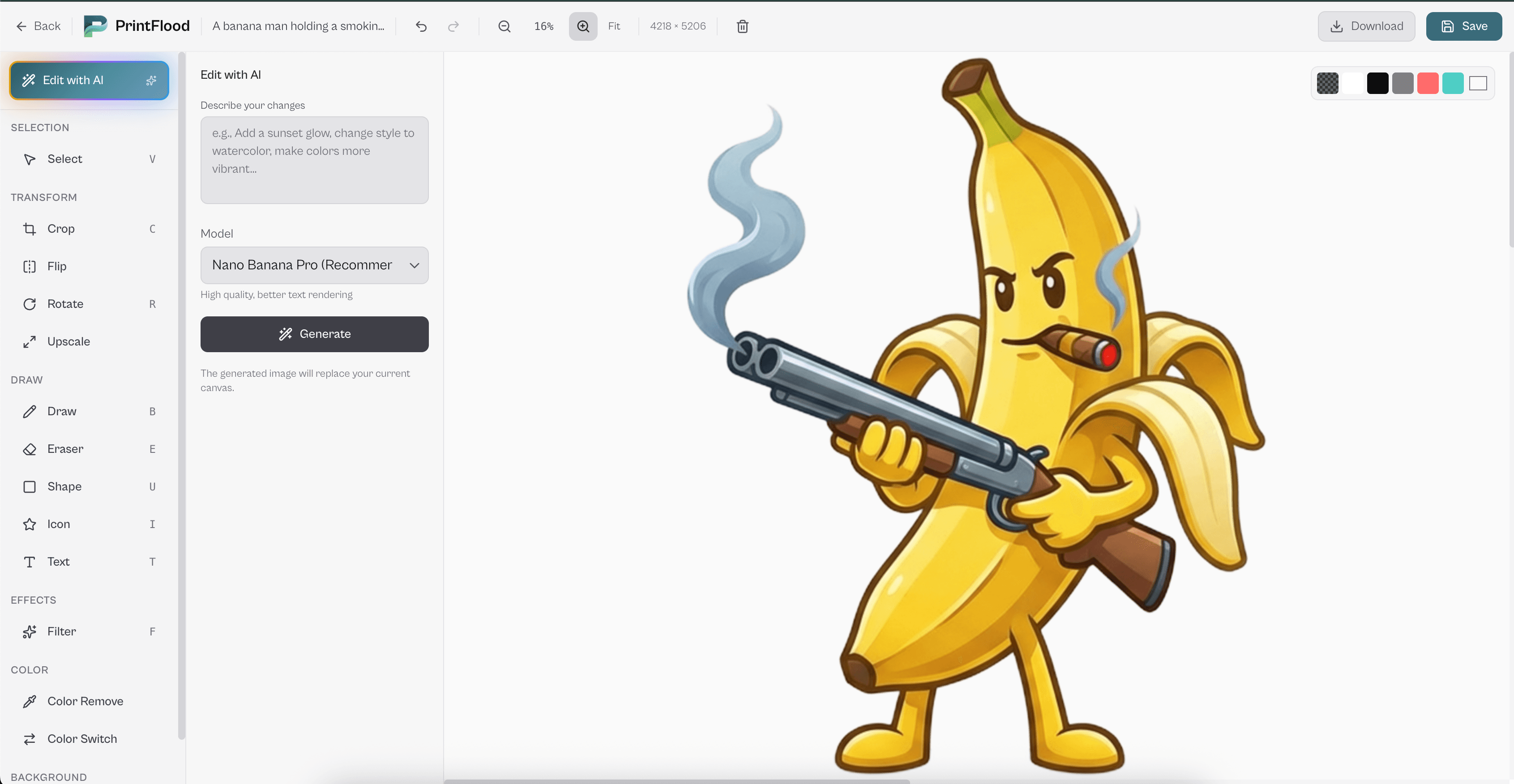Click the Generate button
The width and height of the screenshot is (1514, 784).
click(x=314, y=334)
